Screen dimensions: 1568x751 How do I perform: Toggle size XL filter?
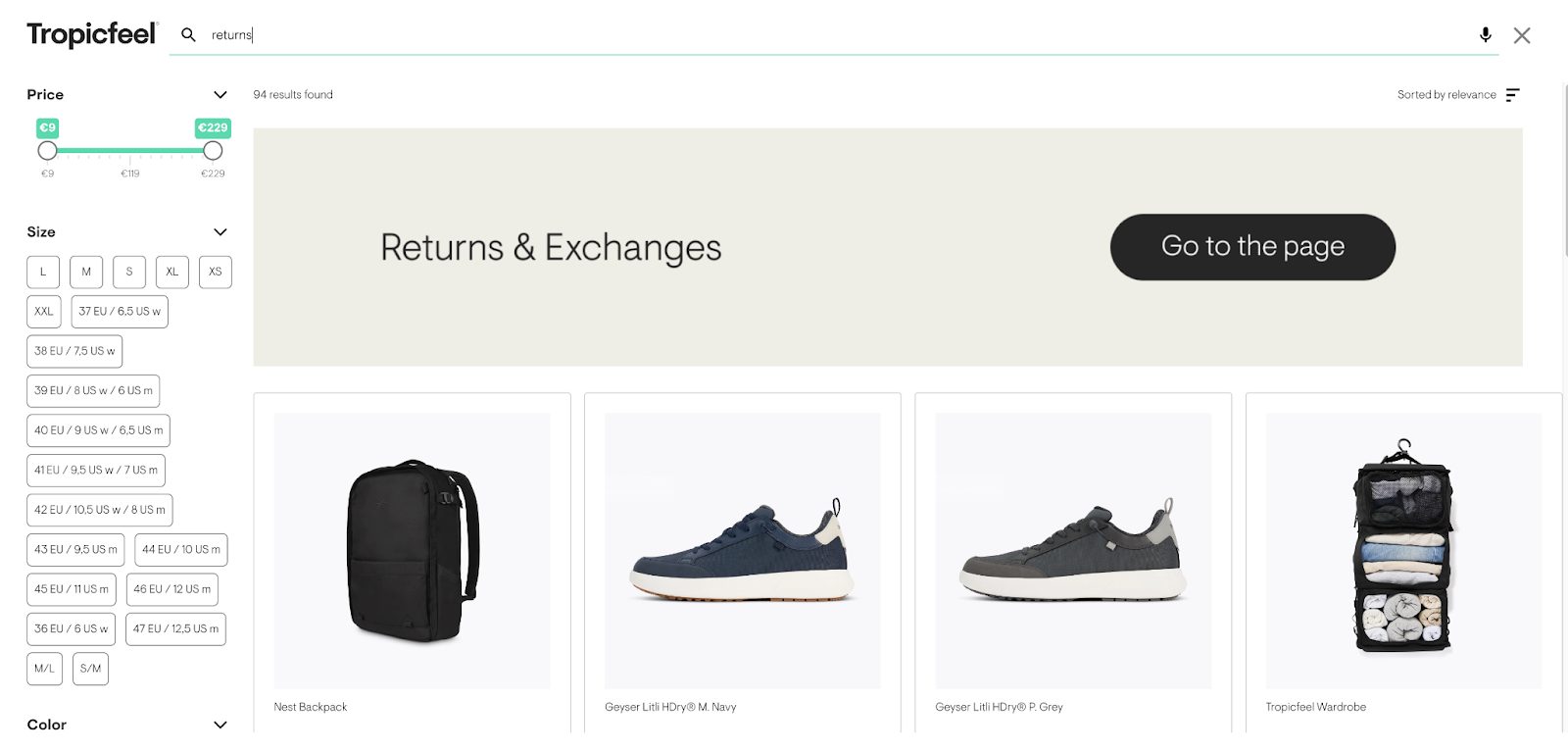point(172,272)
